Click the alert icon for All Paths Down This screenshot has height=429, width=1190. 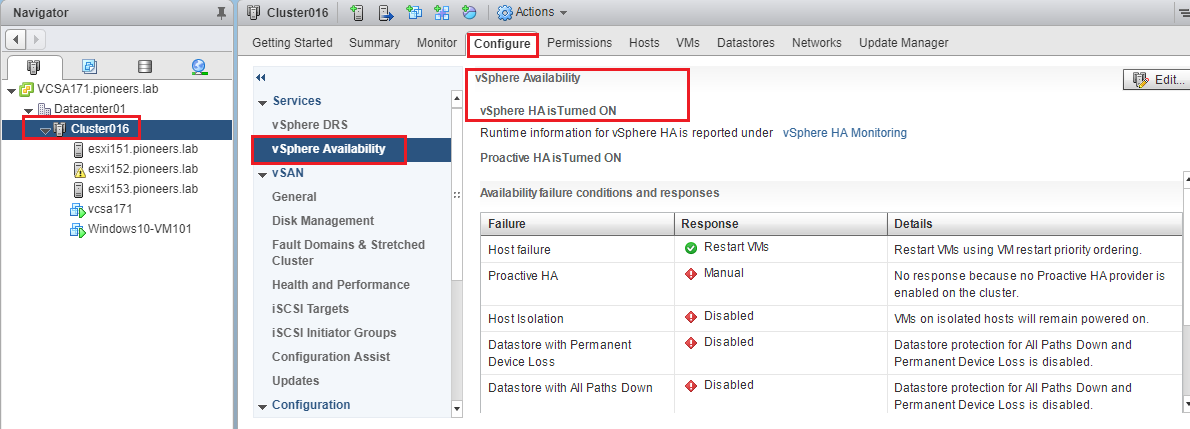[691, 386]
